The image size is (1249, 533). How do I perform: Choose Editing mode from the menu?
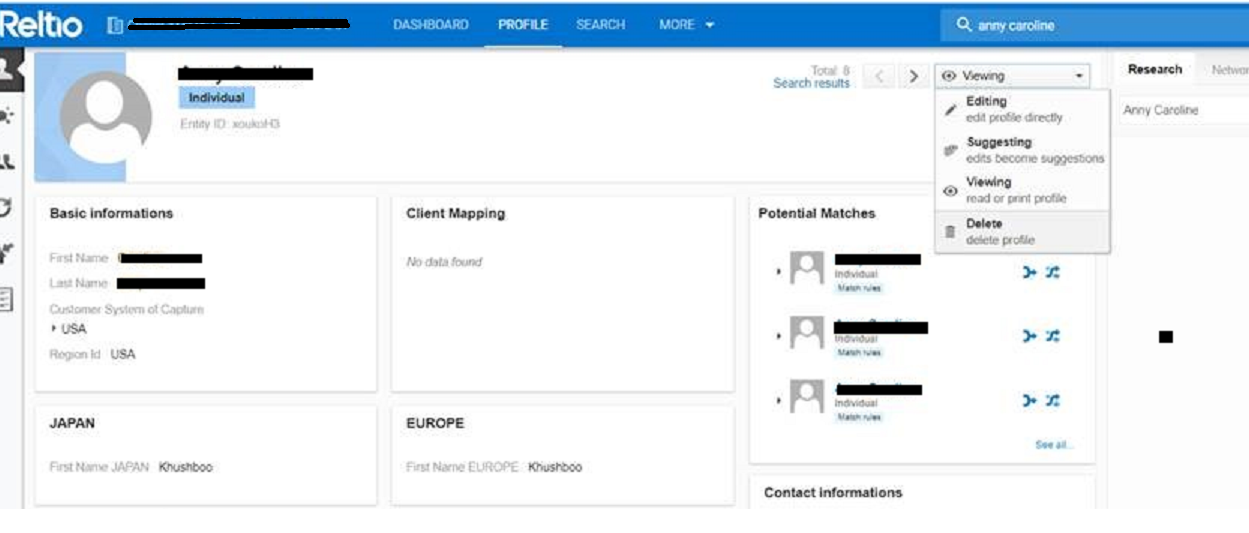point(1022,109)
